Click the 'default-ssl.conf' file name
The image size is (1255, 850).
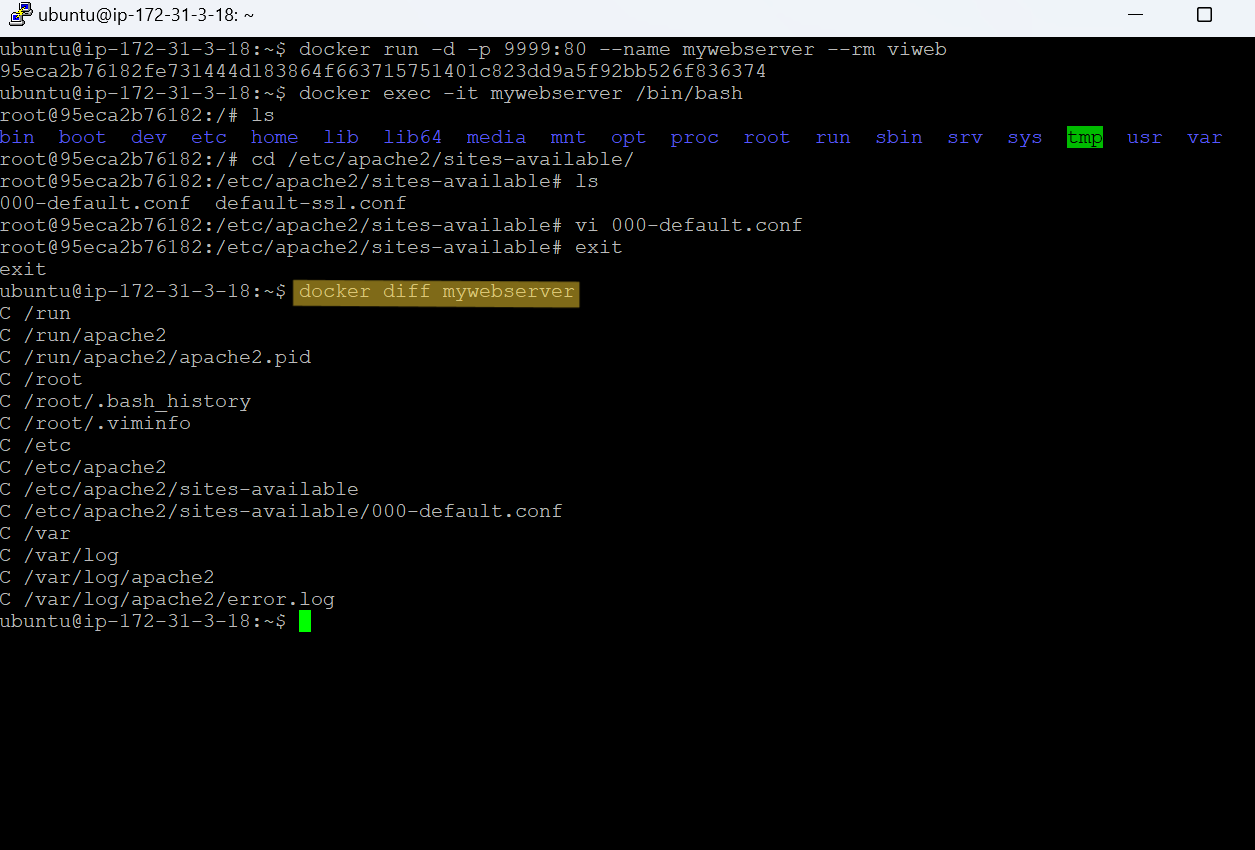pyautogui.click(x=311, y=204)
